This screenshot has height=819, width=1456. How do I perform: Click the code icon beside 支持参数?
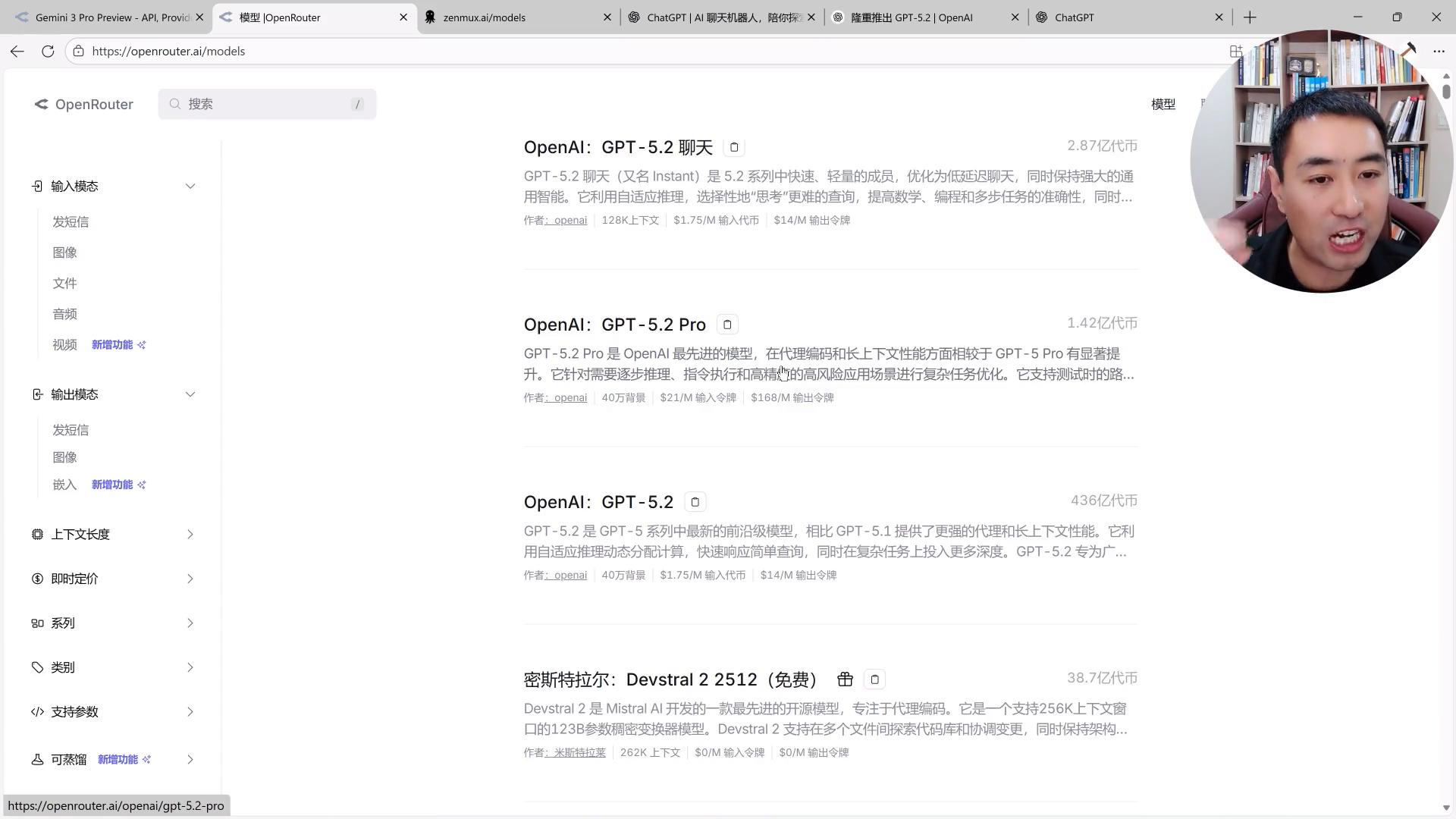[x=37, y=711]
